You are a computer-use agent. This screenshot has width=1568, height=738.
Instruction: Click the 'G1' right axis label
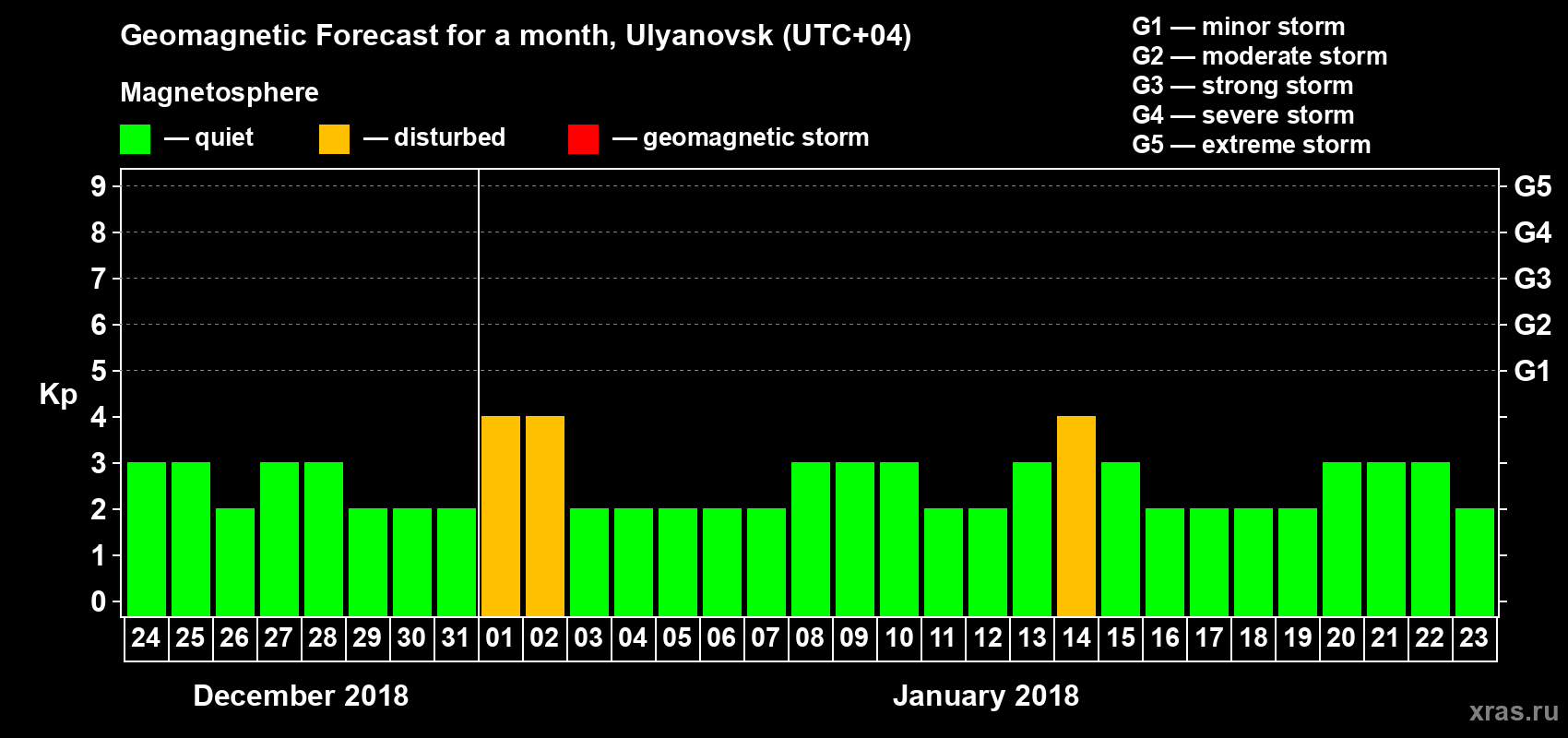[1533, 371]
